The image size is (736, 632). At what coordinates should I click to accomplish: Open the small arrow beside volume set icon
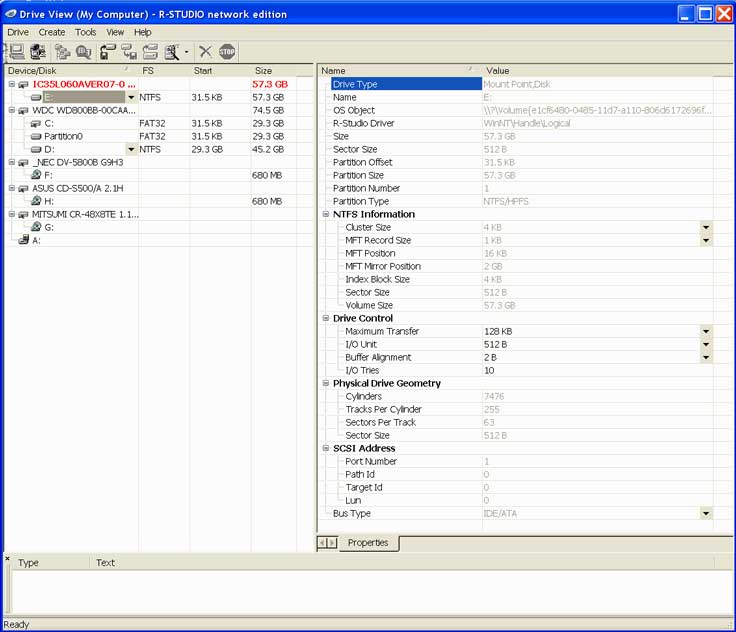[187, 52]
